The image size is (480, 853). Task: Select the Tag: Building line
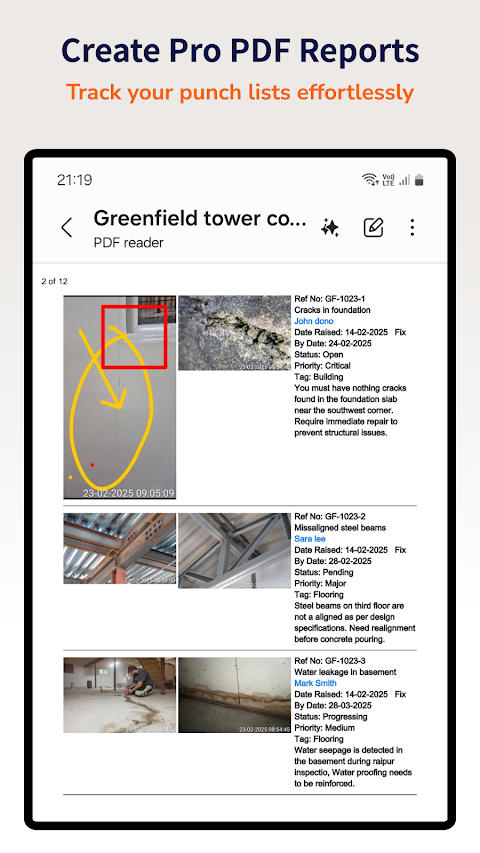point(319,376)
